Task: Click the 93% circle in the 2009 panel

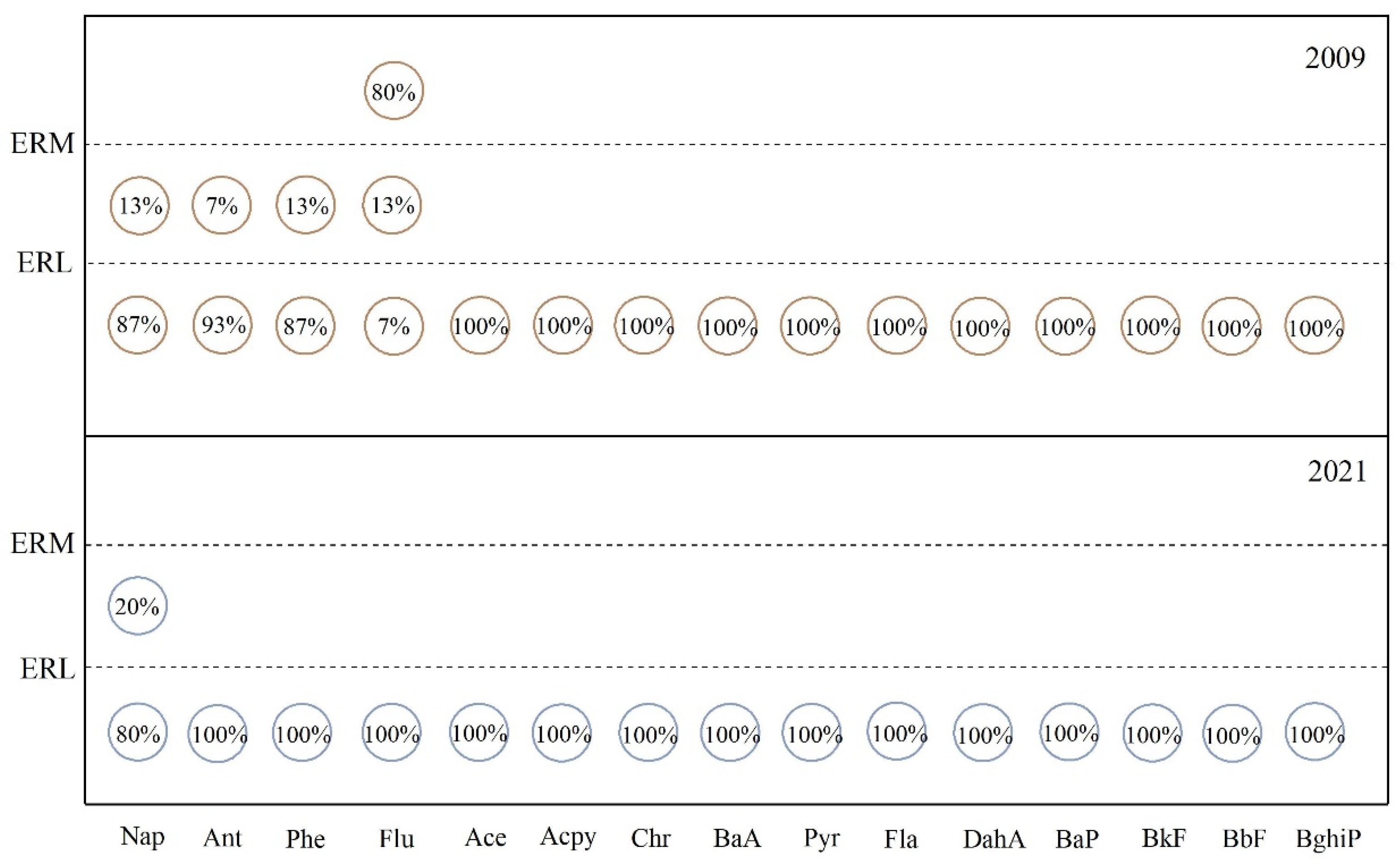Action: pyautogui.click(x=222, y=325)
